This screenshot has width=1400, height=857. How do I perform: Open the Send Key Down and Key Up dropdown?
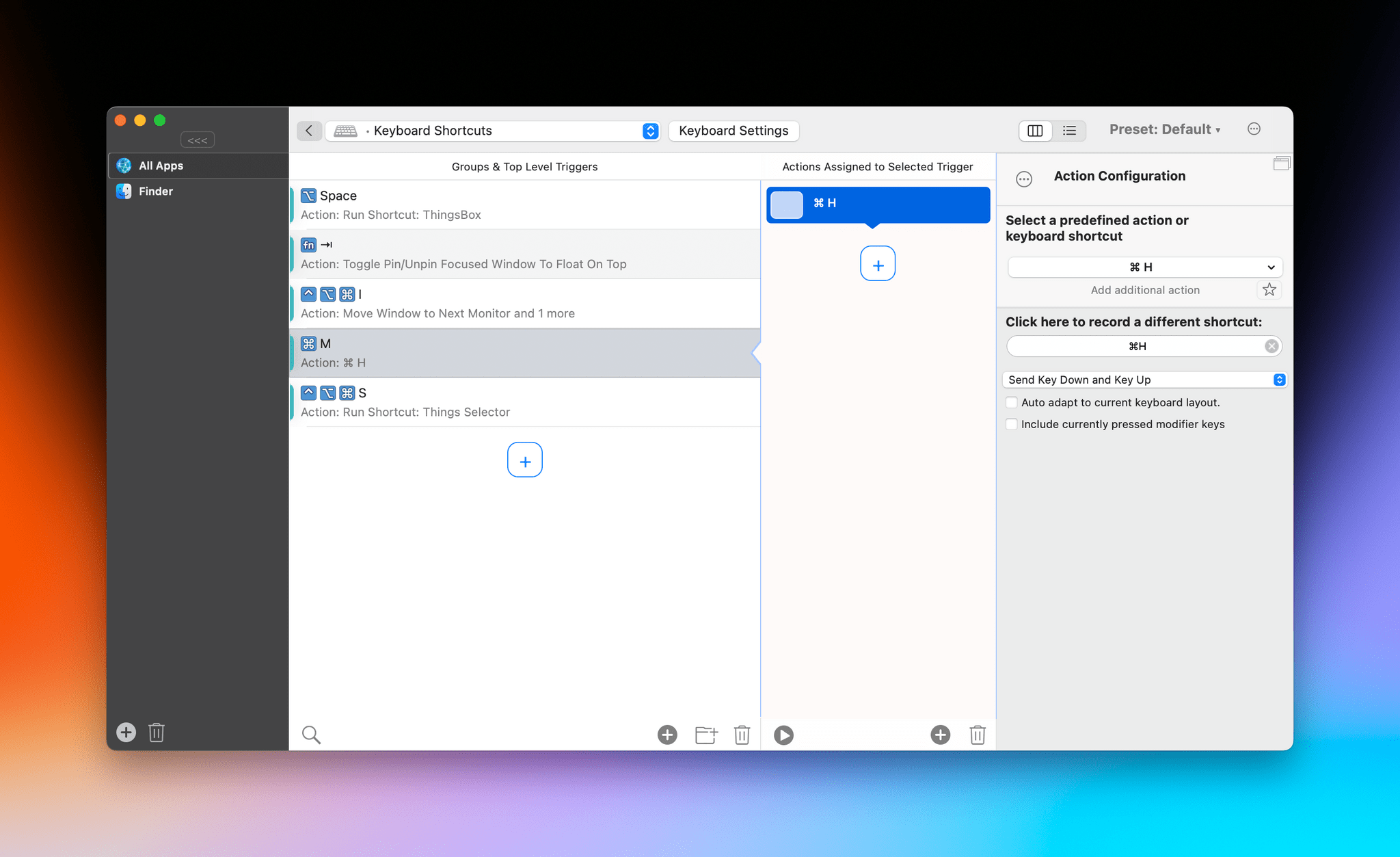pos(1144,380)
